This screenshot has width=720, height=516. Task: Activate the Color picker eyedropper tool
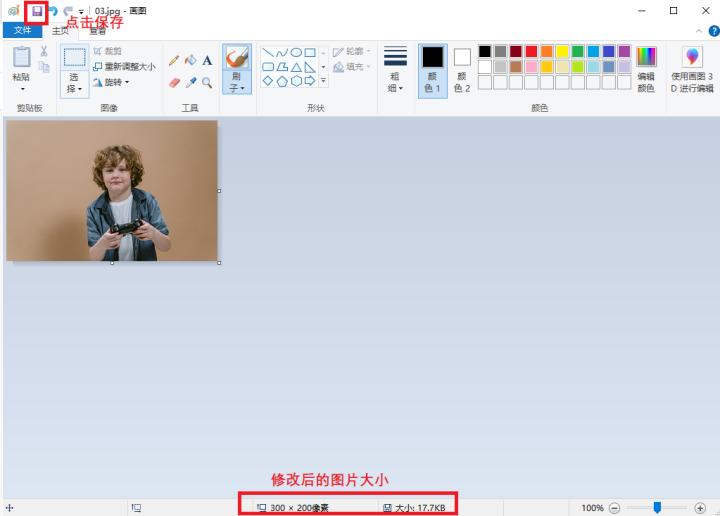[x=190, y=82]
